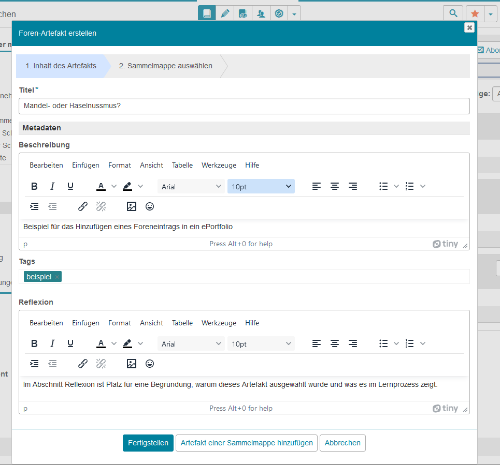The height and width of the screenshot is (465, 500).
Task: Click the Fertigstellen button
Action: 148,443
